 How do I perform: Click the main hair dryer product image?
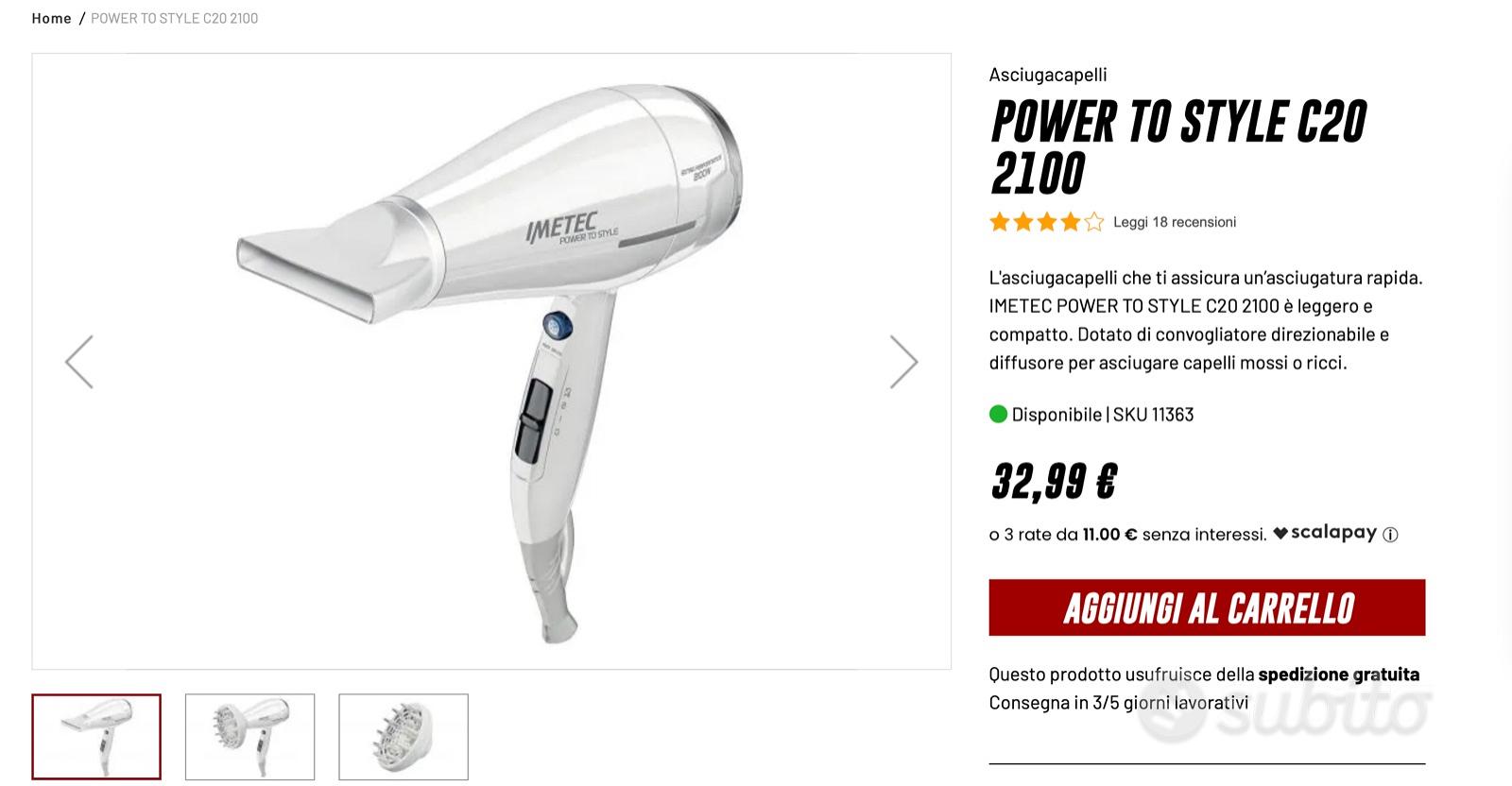[x=491, y=362]
